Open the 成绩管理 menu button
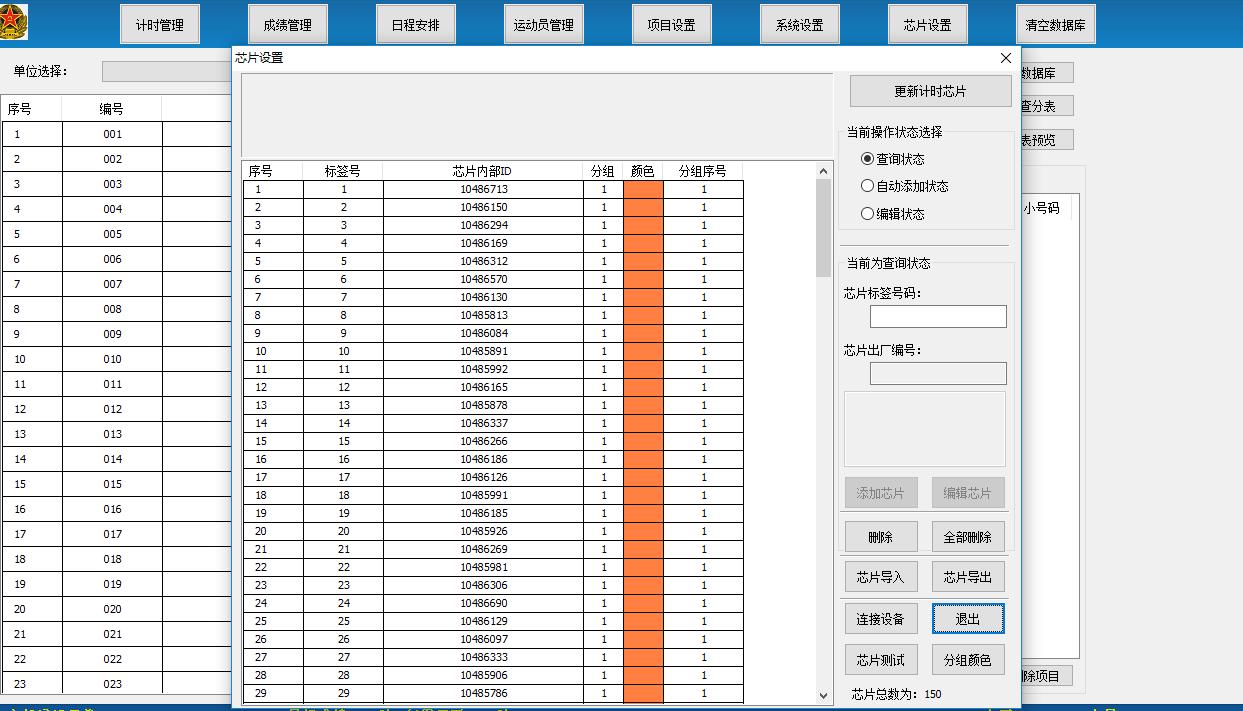The width and height of the screenshot is (1243, 711). pyautogui.click(x=288, y=25)
